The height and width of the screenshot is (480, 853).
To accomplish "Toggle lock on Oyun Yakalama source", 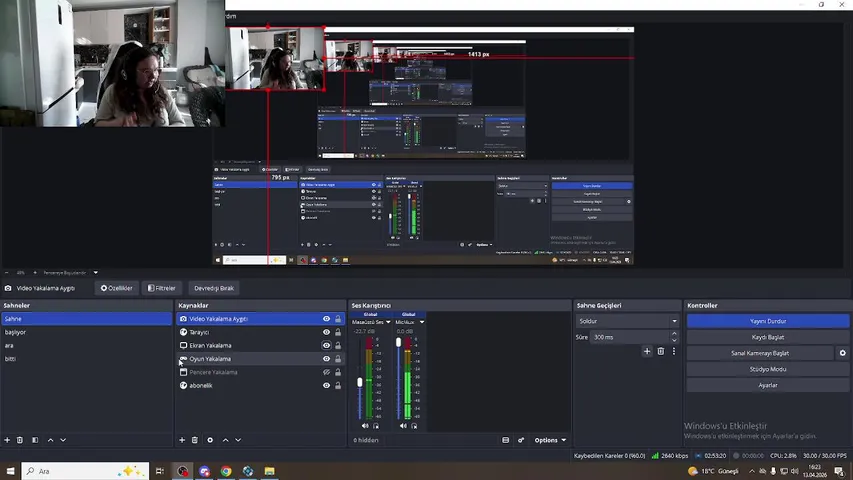I will (338, 359).
